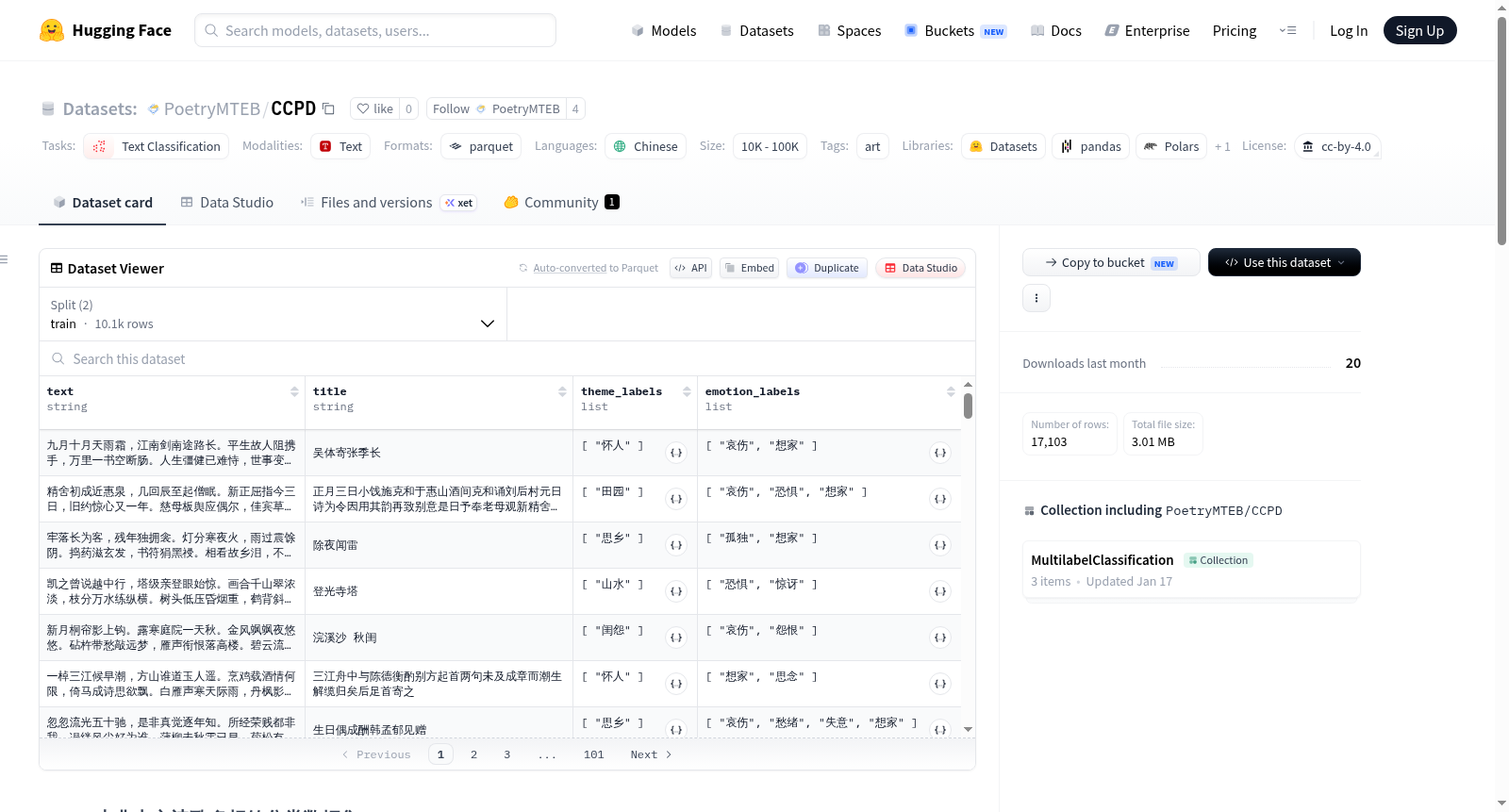Select the pandas library tag
Viewport: 1509px width, 812px height.
coord(1091,146)
